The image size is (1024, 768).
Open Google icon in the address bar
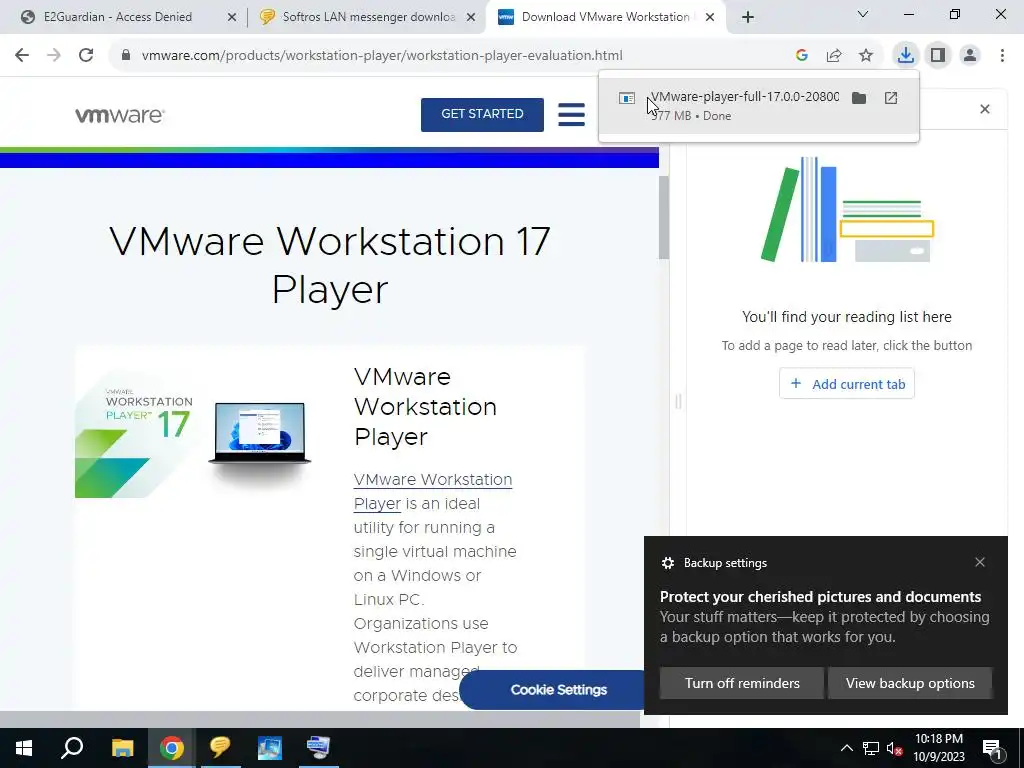pyautogui.click(x=801, y=56)
